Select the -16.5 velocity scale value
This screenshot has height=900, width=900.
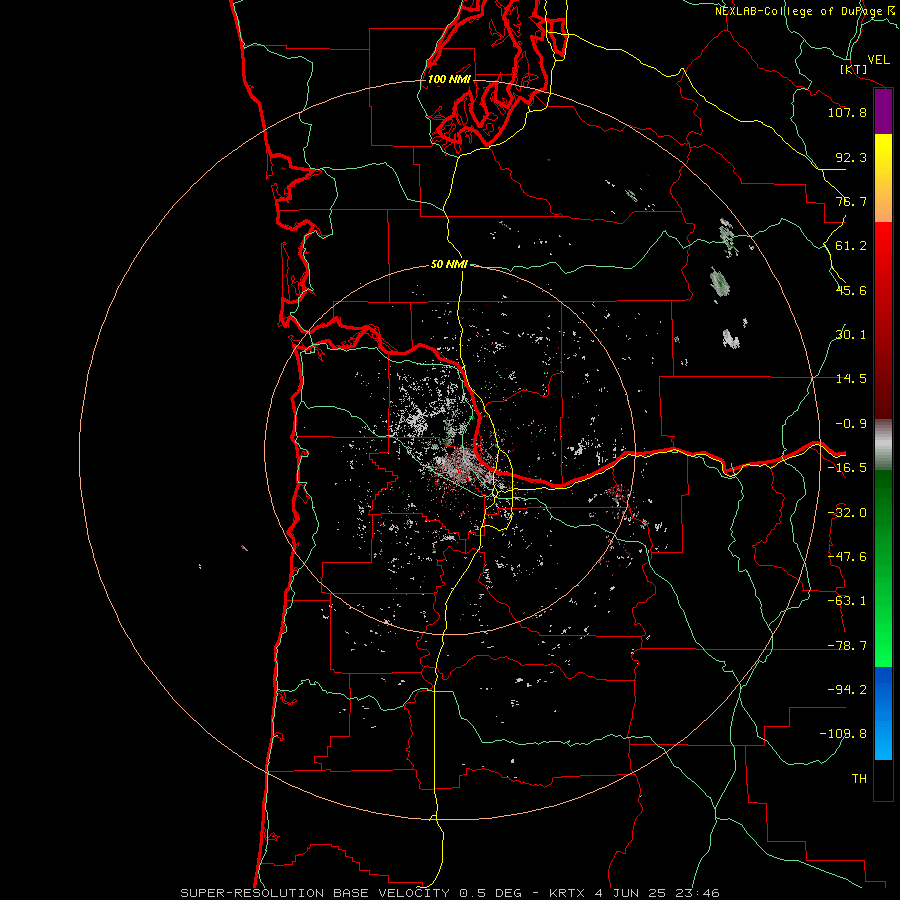tap(847, 468)
